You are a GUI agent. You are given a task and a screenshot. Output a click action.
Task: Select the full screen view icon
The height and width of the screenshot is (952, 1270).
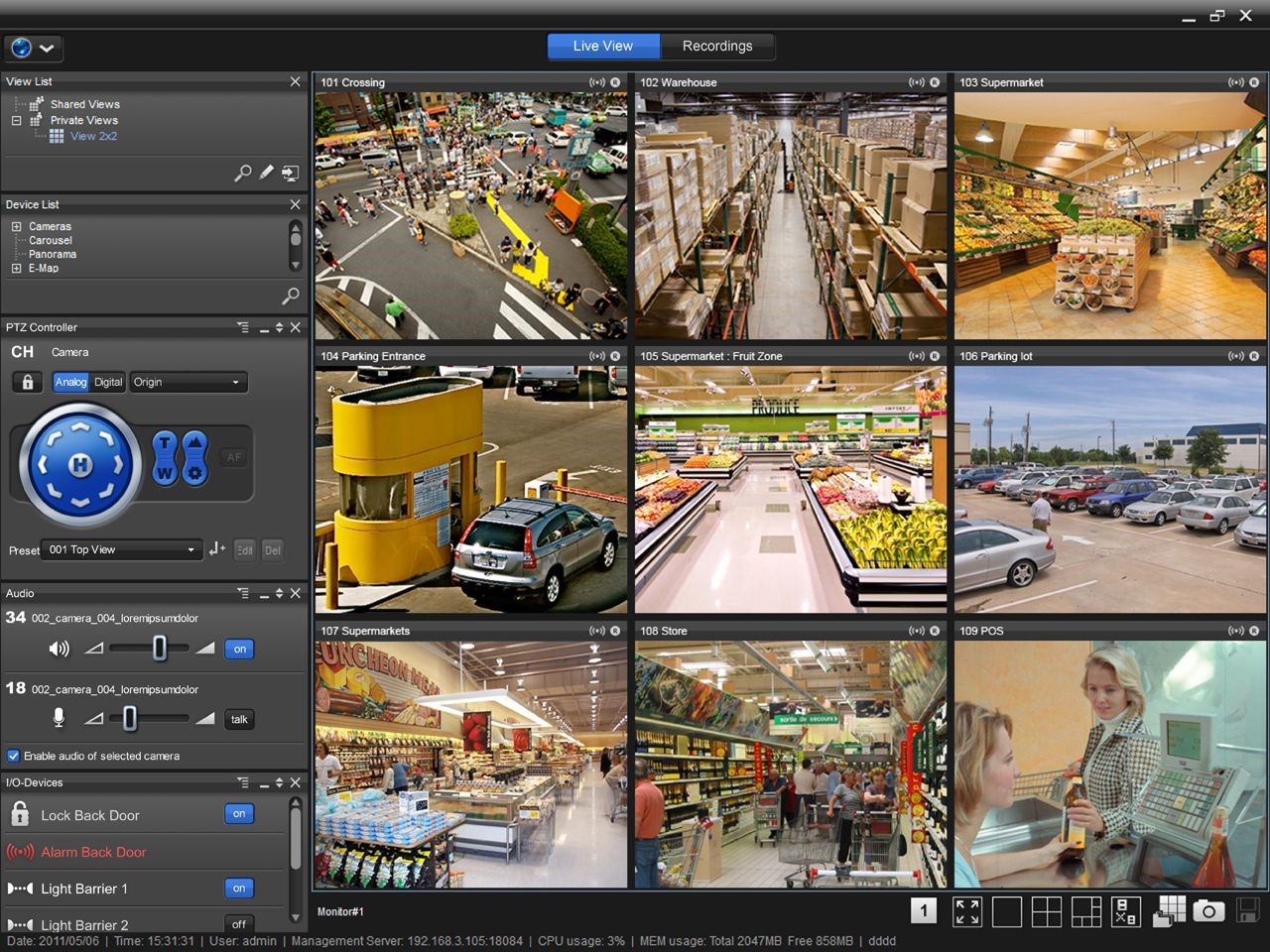[967, 910]
